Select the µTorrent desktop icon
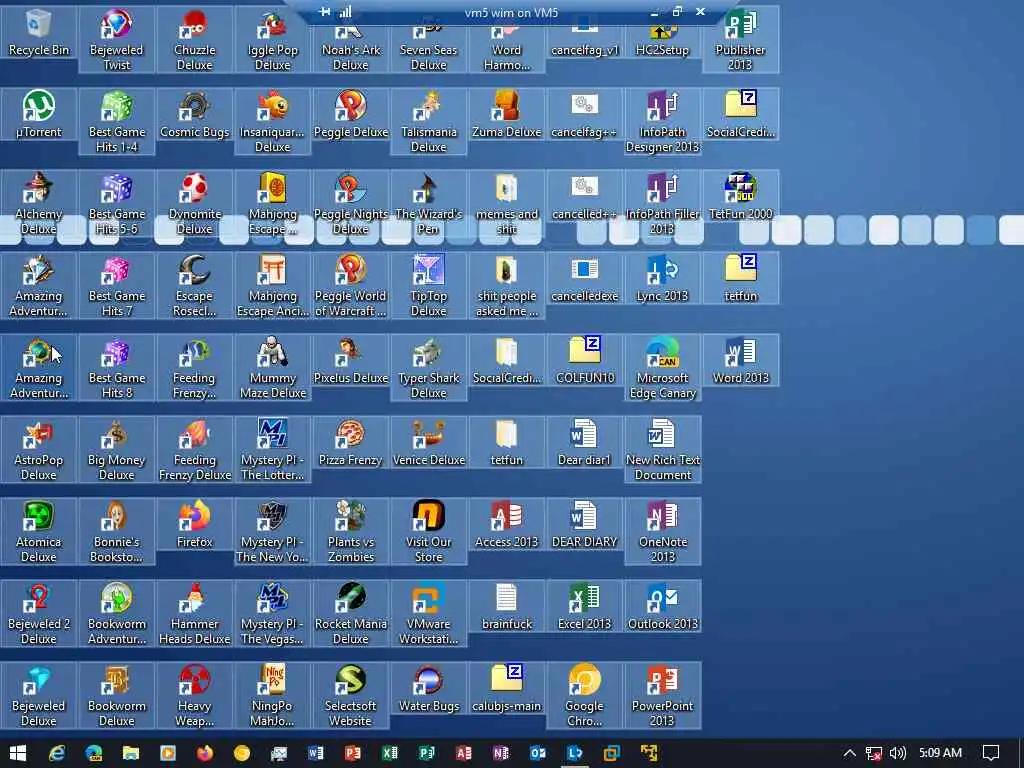Viewport: 1024px width, 768px height. coord(39,114)
